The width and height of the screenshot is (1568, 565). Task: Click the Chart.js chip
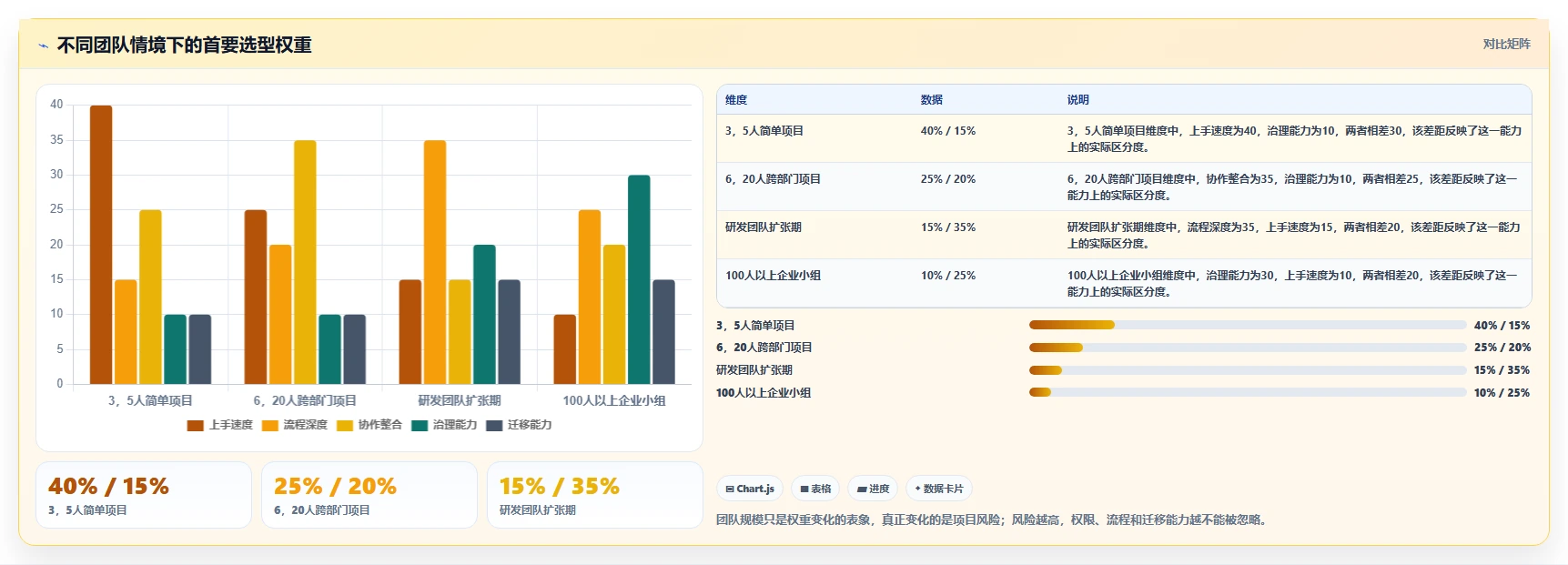coord(750,489)
